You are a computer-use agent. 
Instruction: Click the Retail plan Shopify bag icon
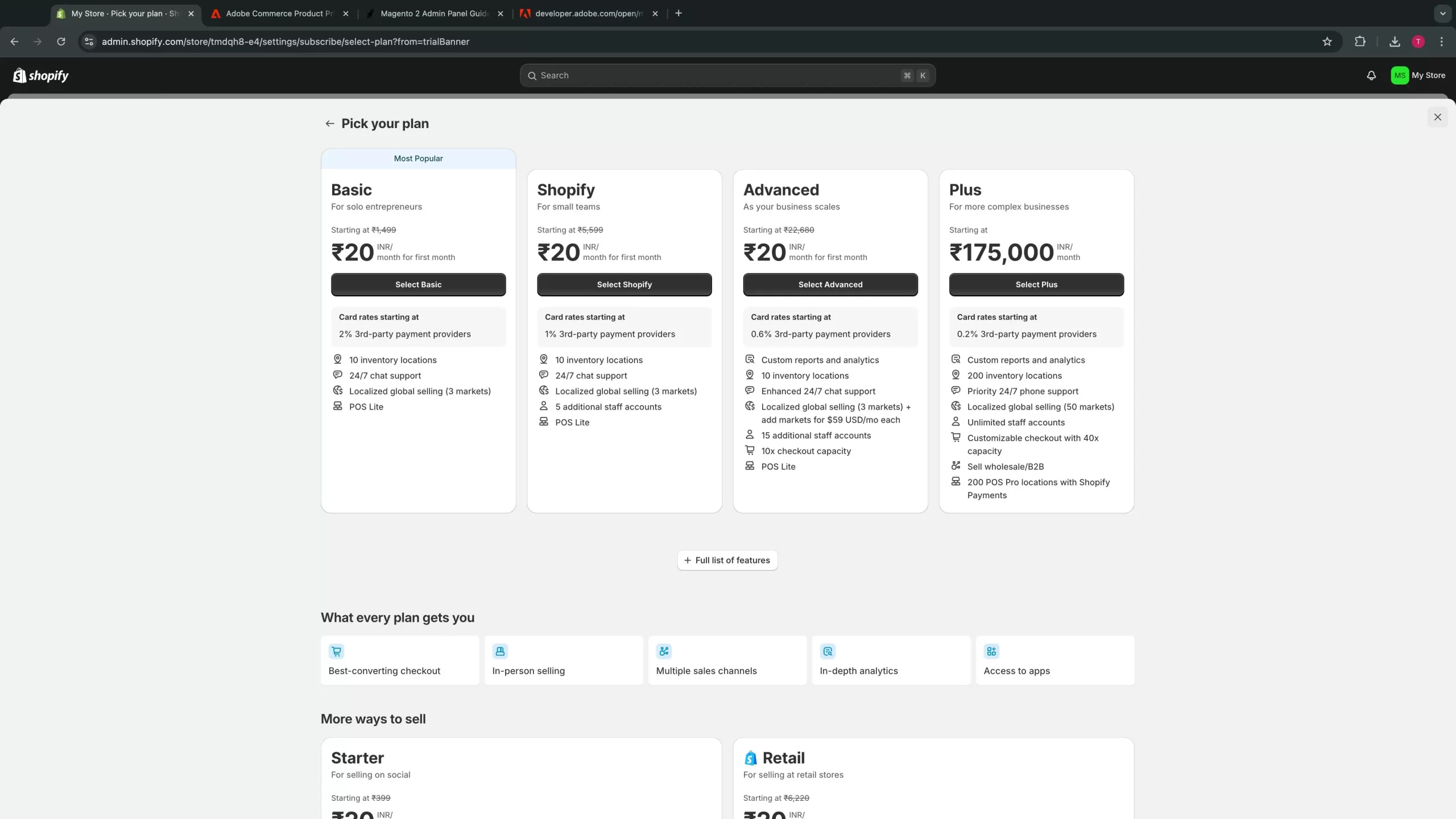coord(751,758)
